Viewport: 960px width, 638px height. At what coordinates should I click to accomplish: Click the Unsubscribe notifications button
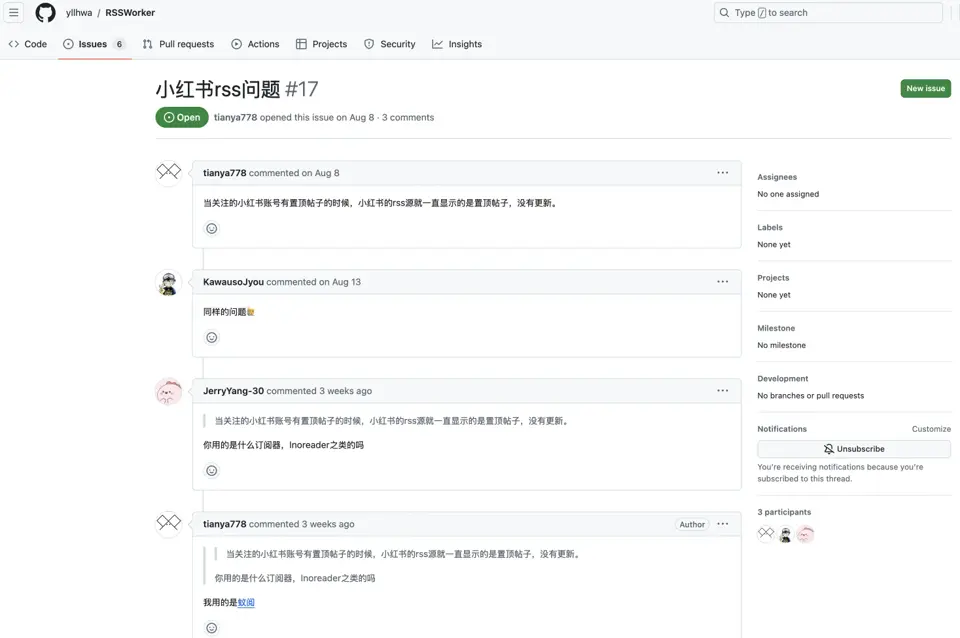pos(853,449)
